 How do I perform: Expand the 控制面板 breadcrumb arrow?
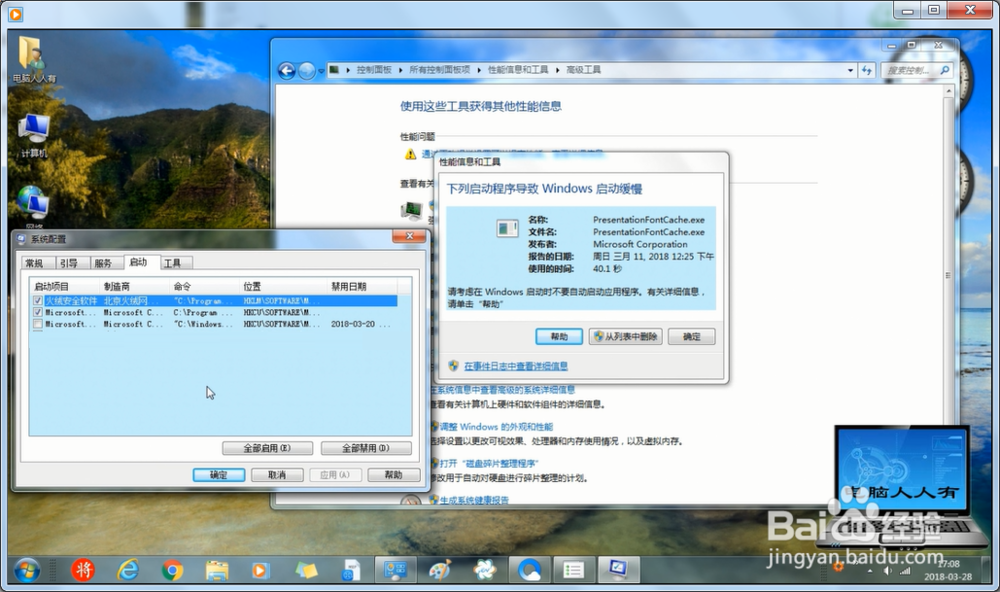401,70
